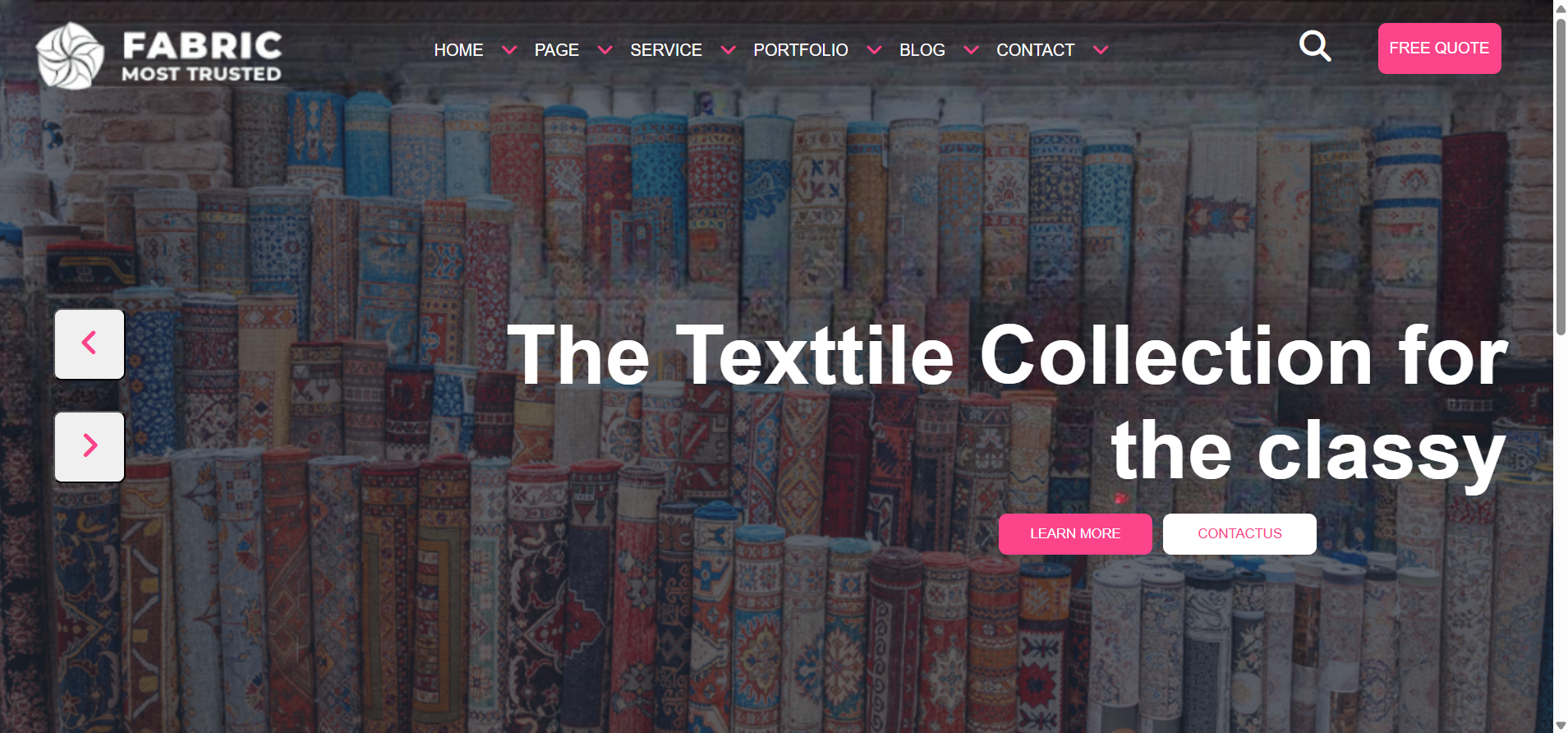The height and width of the screenshot is (733, 1568).
Task: Expand the Page dropdown chevron
Action: [605, 50]
